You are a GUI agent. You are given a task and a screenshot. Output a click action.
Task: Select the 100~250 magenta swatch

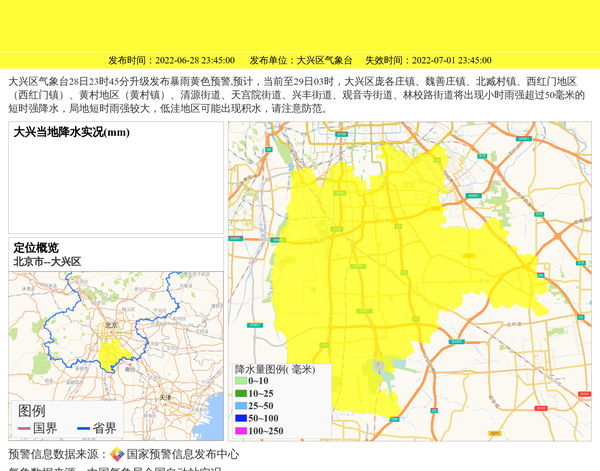click(x=240, y=431)
